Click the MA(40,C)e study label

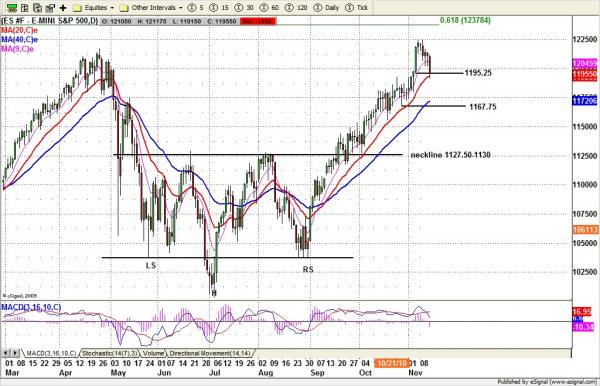19,39
